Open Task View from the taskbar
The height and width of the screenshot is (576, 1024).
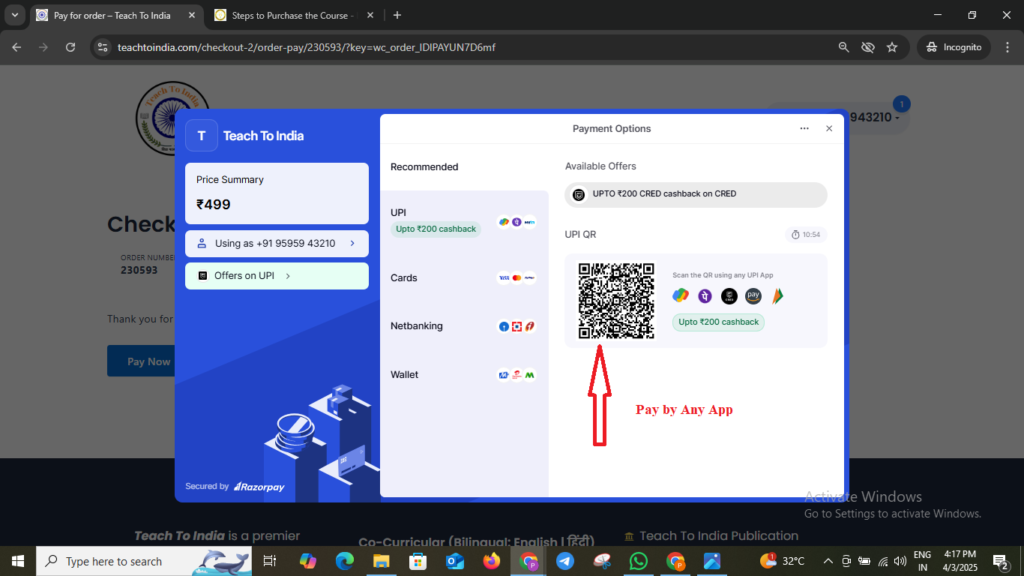coord(269,561)
